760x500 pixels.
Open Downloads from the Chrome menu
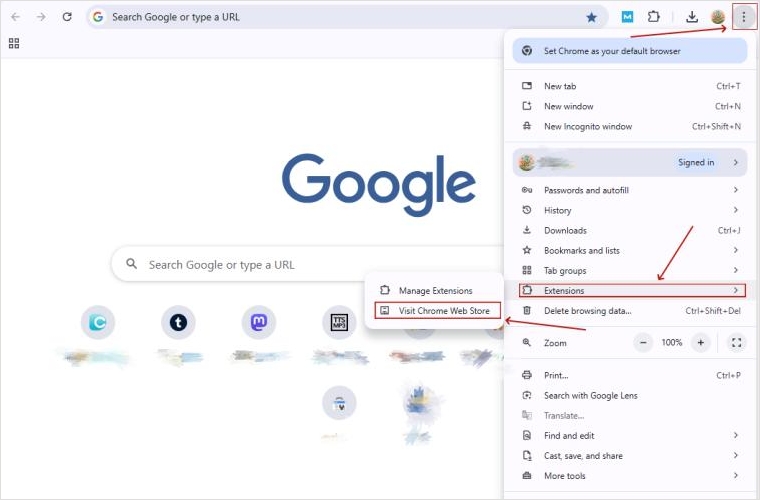click(x=630, y=230)
